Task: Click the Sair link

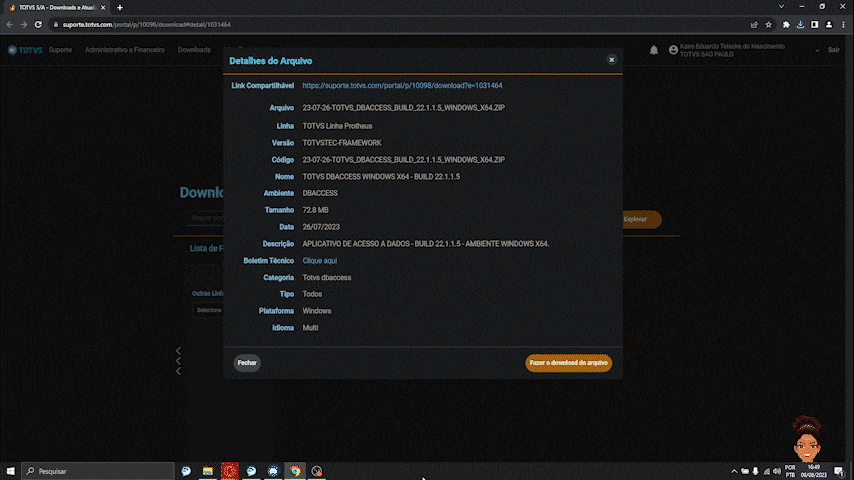Action: tap(833, 50)
